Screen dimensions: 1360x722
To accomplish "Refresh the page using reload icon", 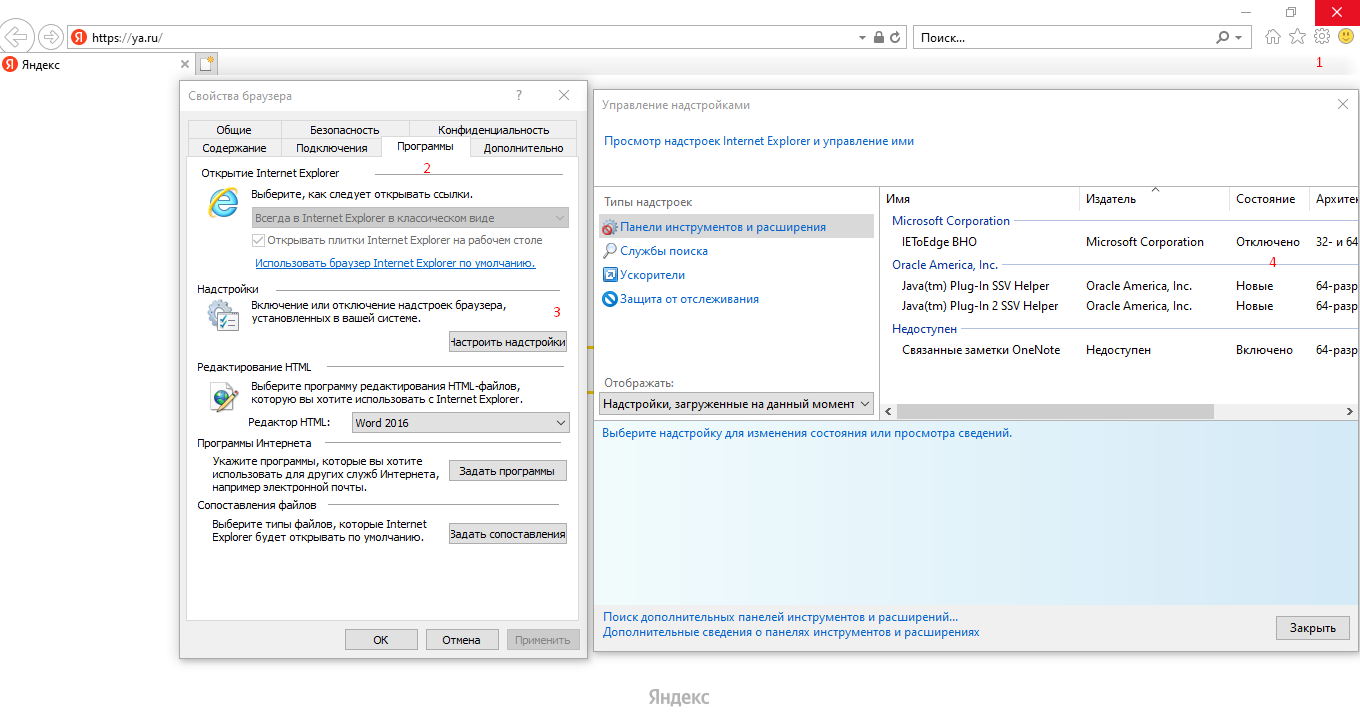I will [895, 38].
